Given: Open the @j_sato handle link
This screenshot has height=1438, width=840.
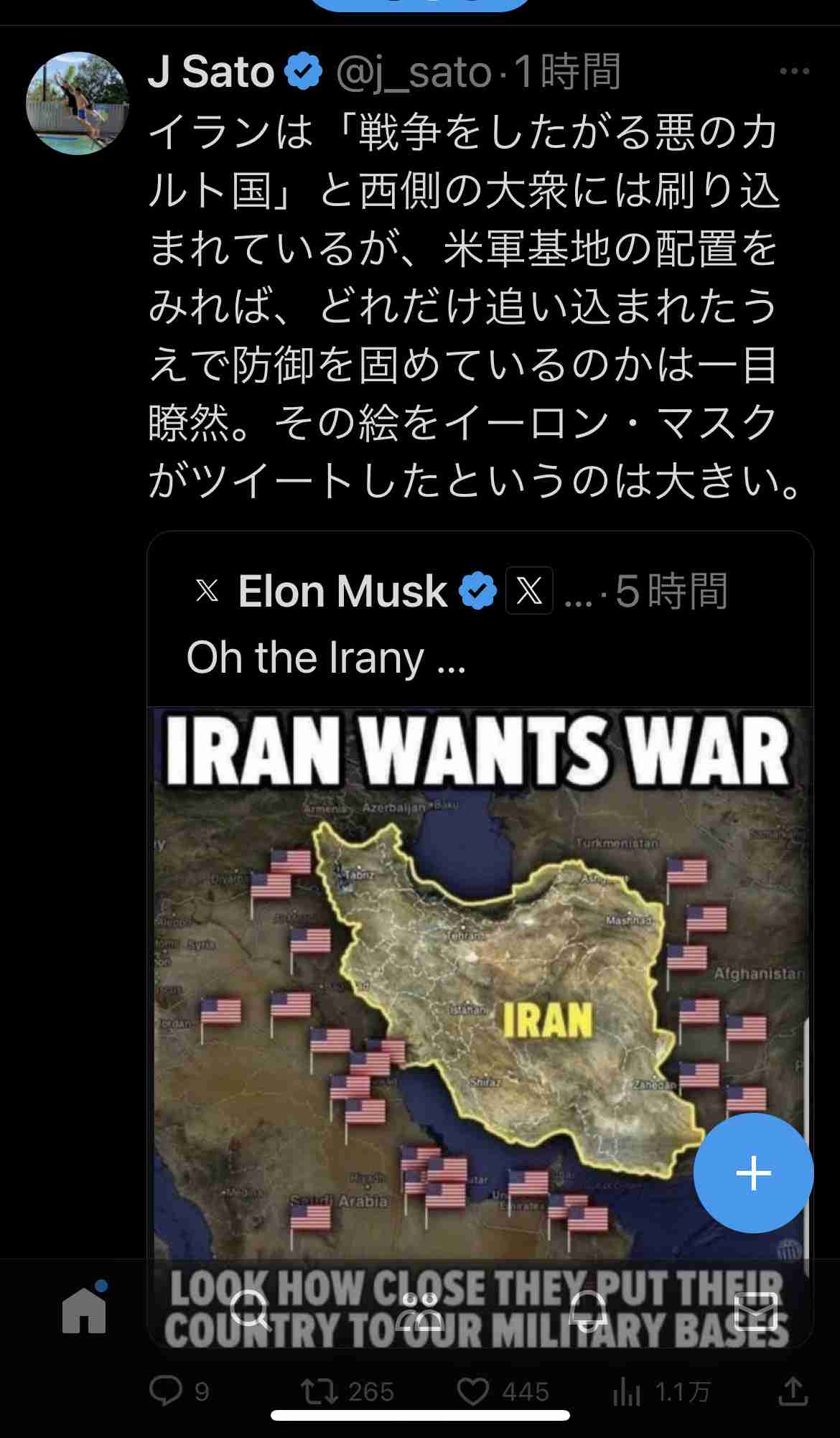Looking at the screenshot, I should [x=414, y=73].
